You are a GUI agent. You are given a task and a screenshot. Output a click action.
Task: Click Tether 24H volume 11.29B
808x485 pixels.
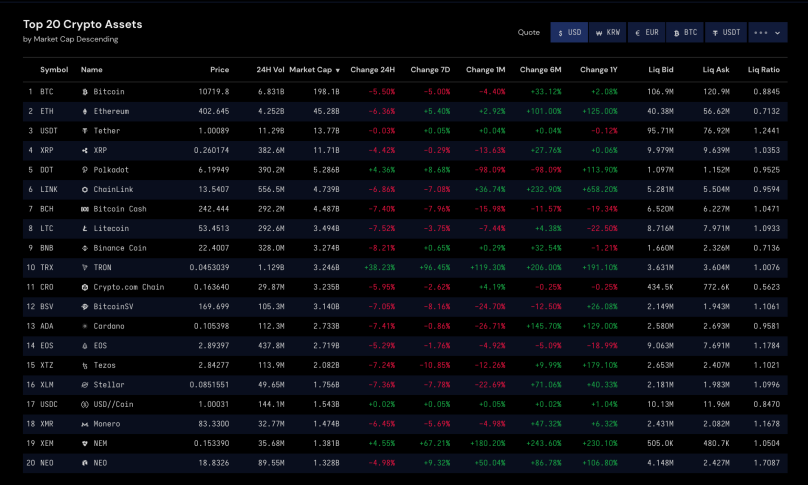(x=271, y=131)
